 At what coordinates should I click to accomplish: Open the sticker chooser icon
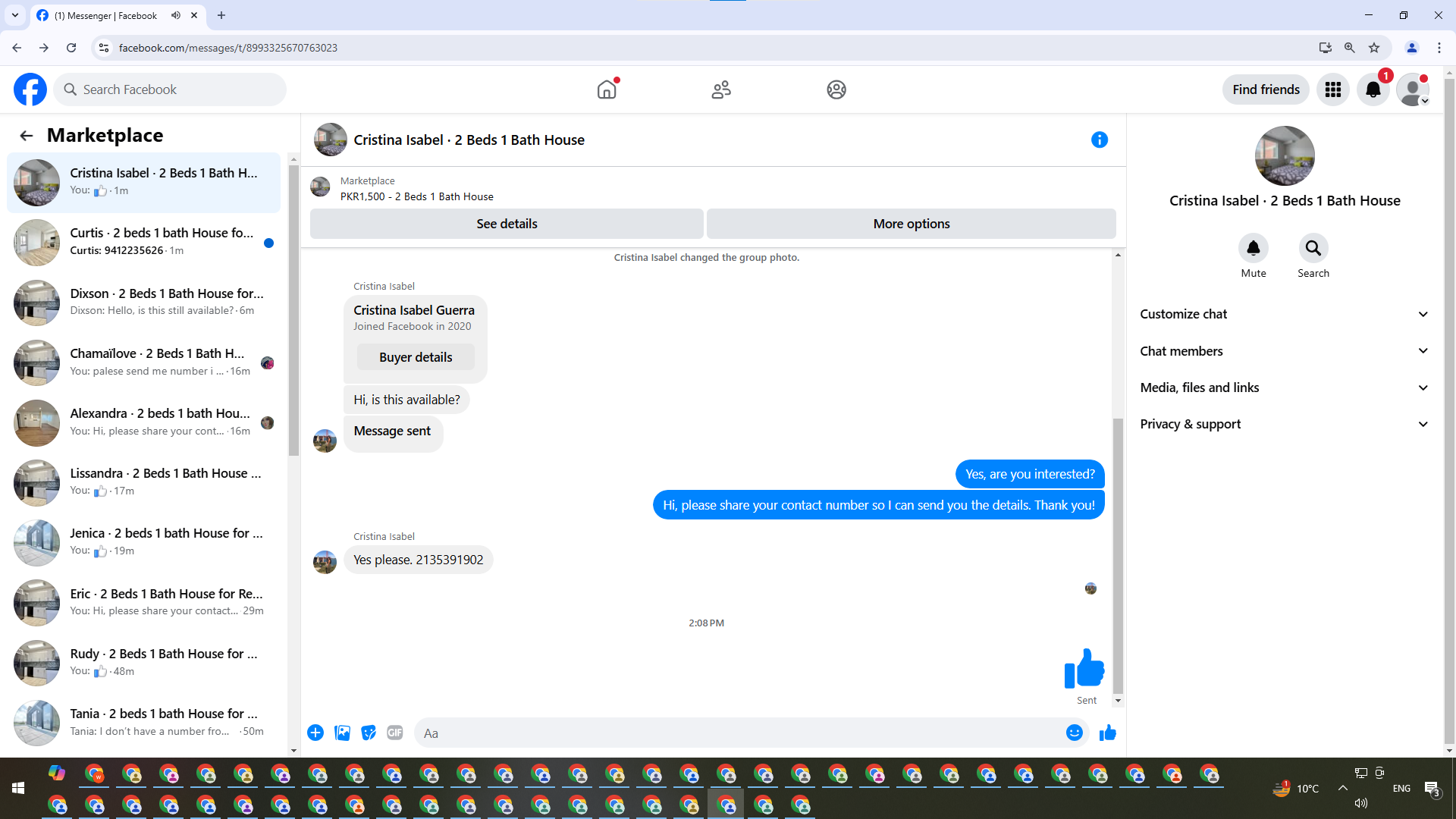click(369, 733)
